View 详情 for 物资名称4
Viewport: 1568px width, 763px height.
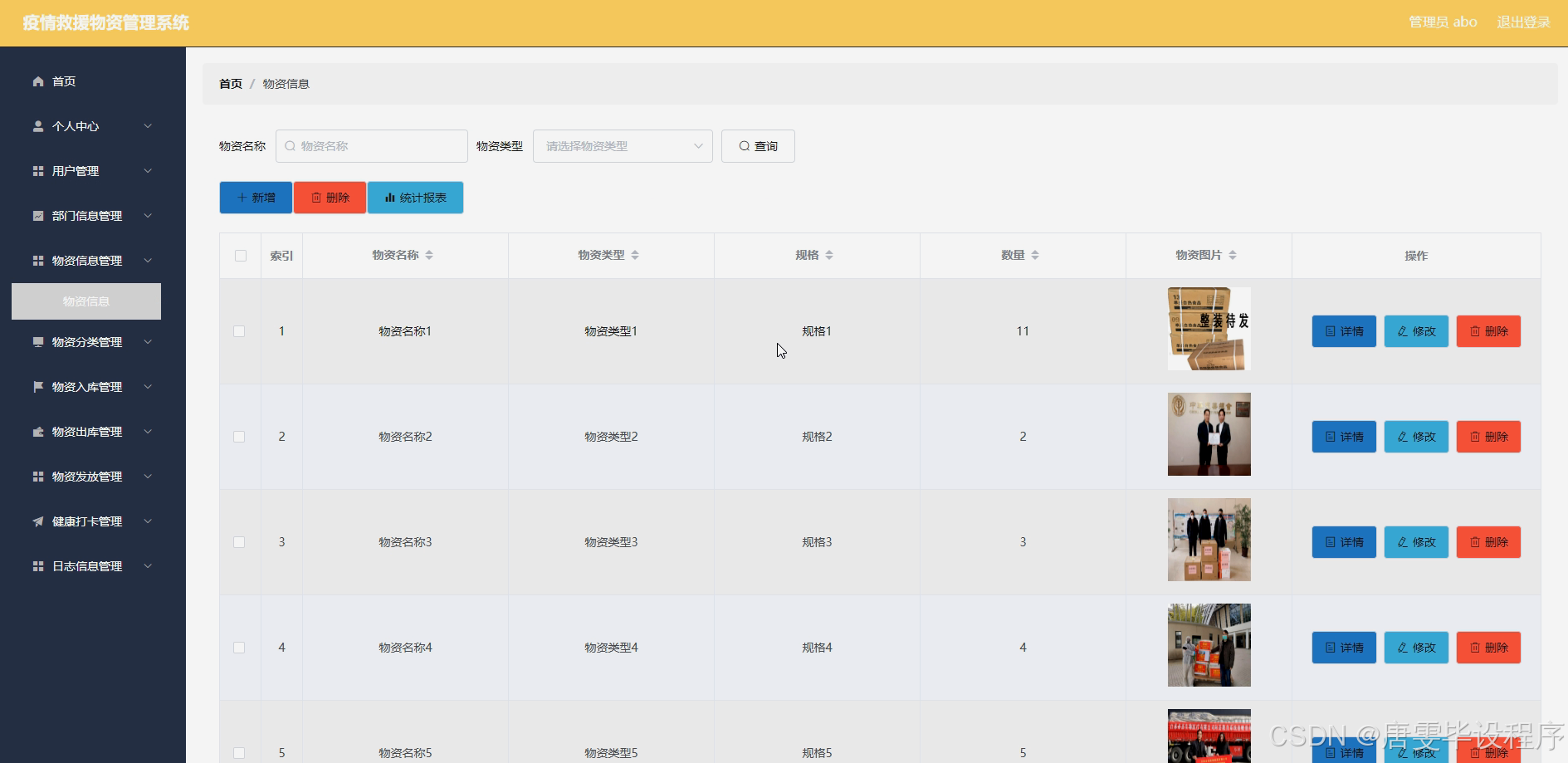pyautogui.click(x=1344, y=648)
